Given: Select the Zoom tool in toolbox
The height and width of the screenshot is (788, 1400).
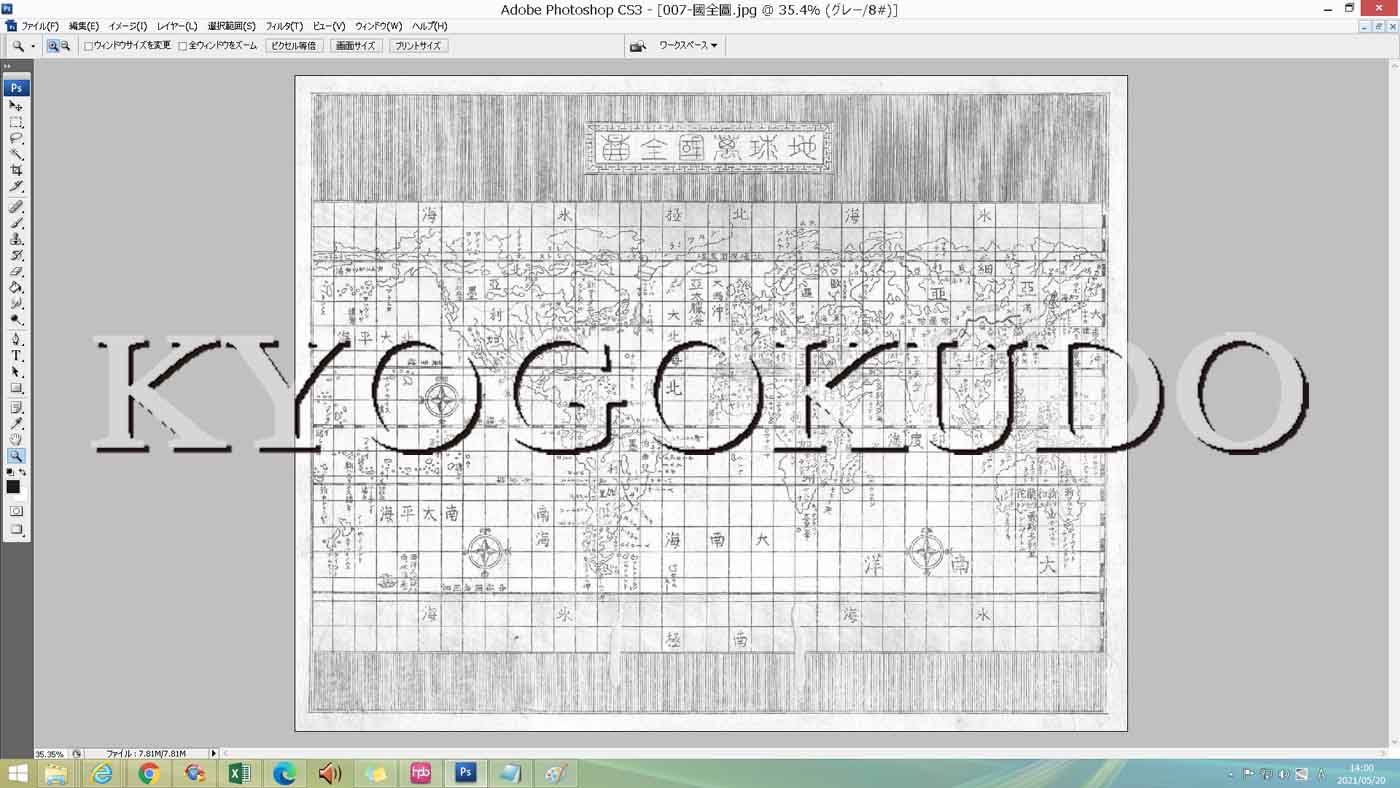Looking at the screenshot, I should point(16,456).
